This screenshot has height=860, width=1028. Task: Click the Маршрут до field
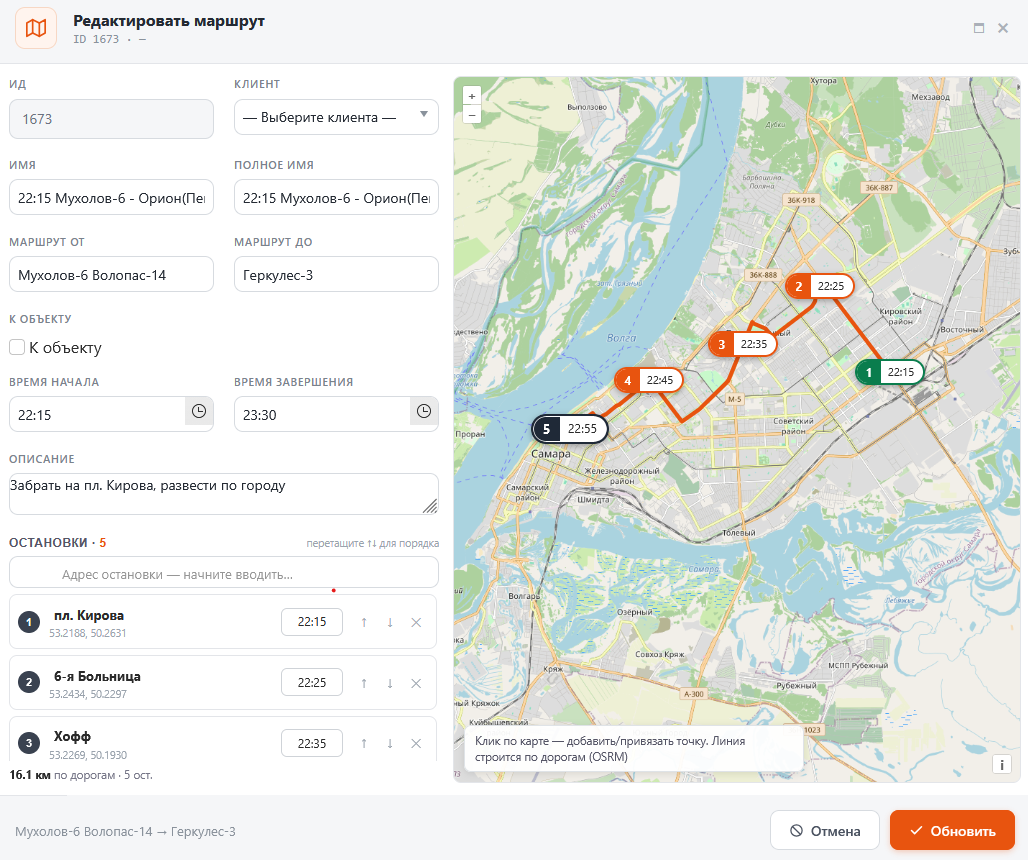(x=336, y=275)
